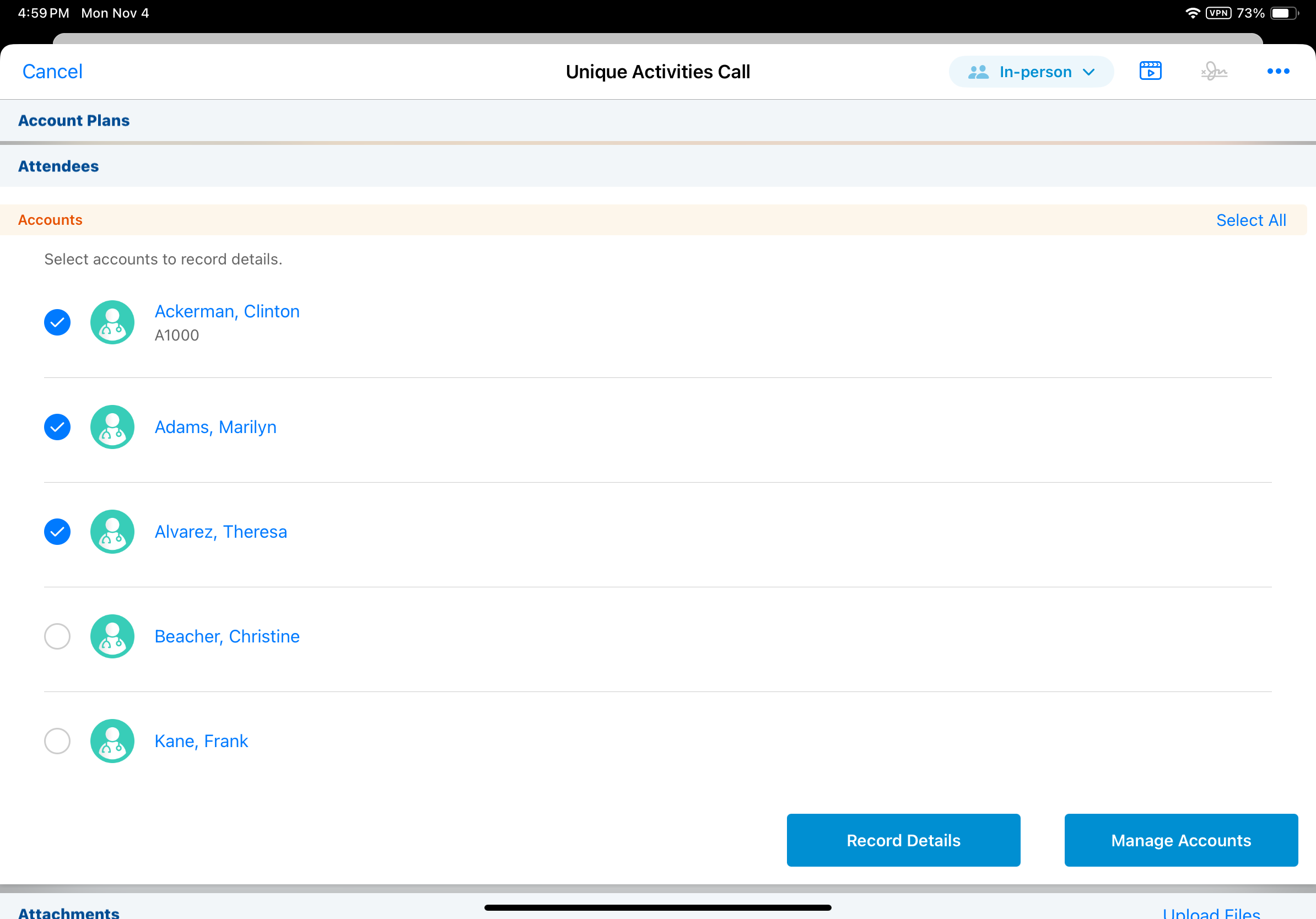Tap Ackerman, Clinton's doctor avatar icon

(112, 322)
